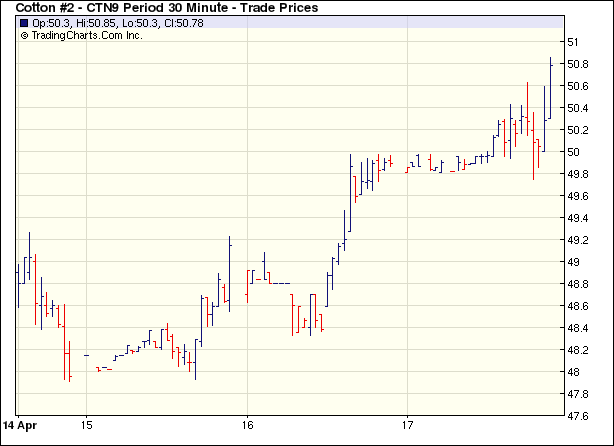Click the 50 price axis label
Viewport: 614px width, 446px height.
[573, 152]
